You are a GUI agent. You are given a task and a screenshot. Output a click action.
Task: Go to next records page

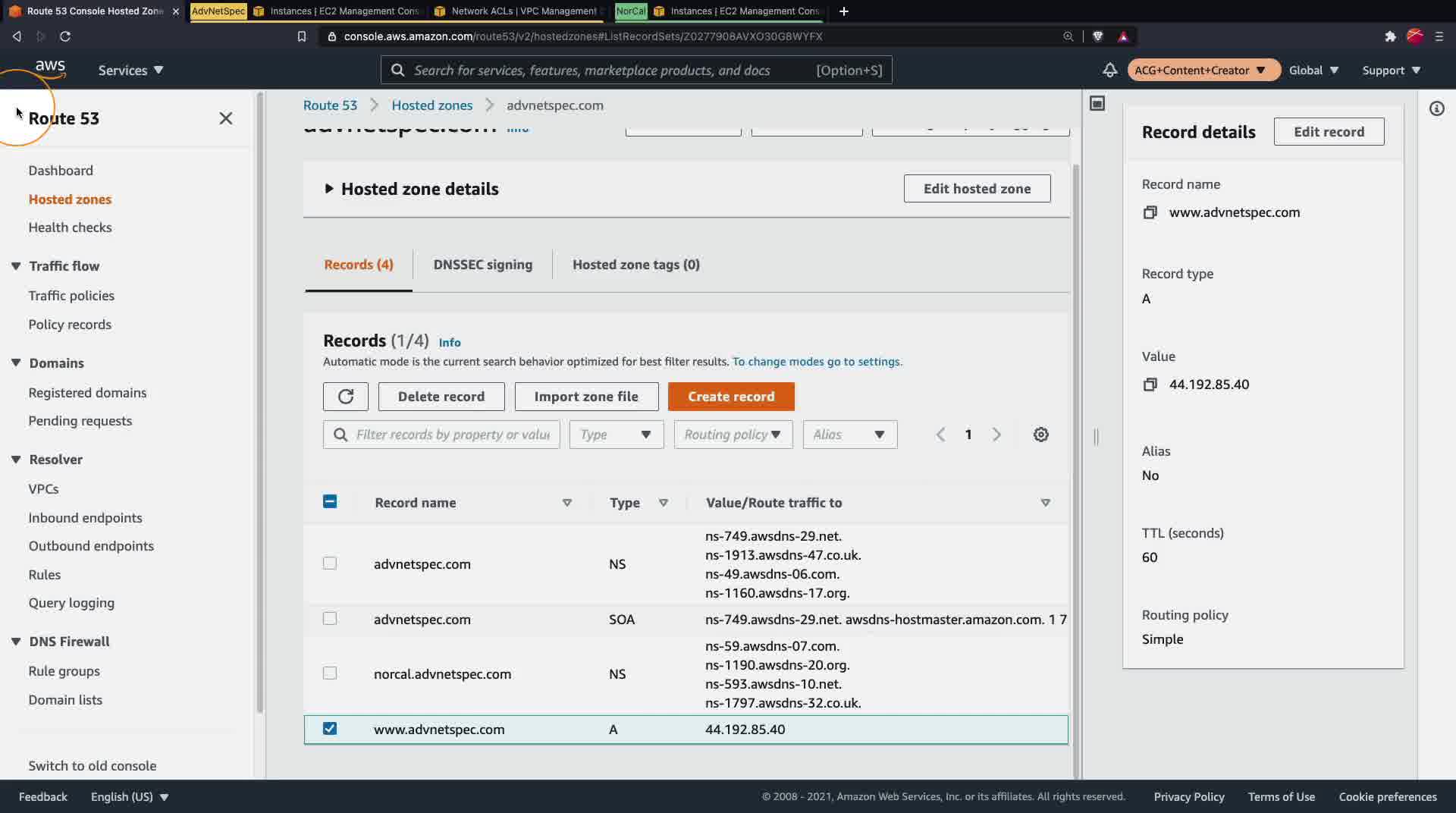(x=996, y=435)
